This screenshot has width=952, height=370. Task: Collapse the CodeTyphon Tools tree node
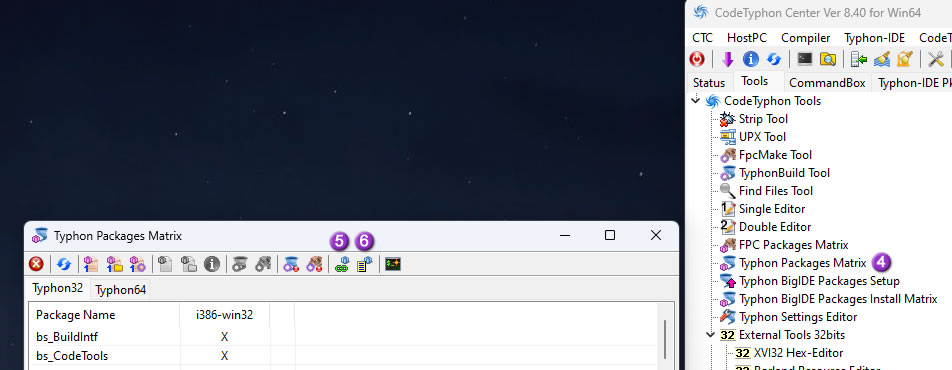[696, 100]
